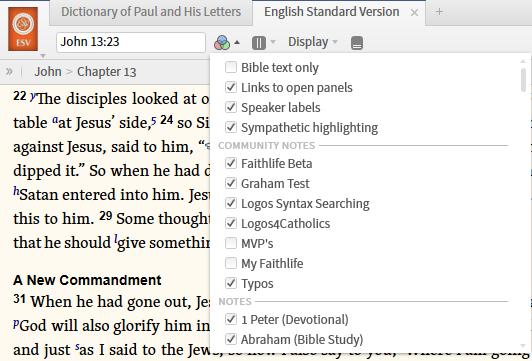
Task: Select the English Standard Version tab
Action: (331, 12)
